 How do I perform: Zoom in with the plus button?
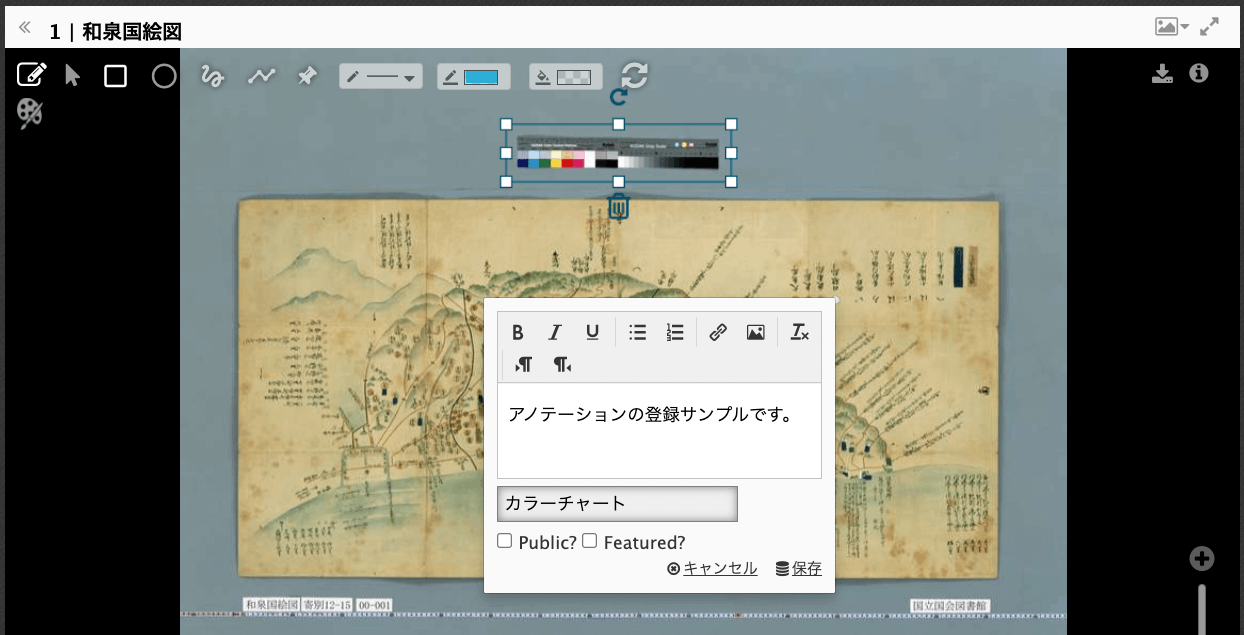pyautogui.click(x=1202, y=559)
